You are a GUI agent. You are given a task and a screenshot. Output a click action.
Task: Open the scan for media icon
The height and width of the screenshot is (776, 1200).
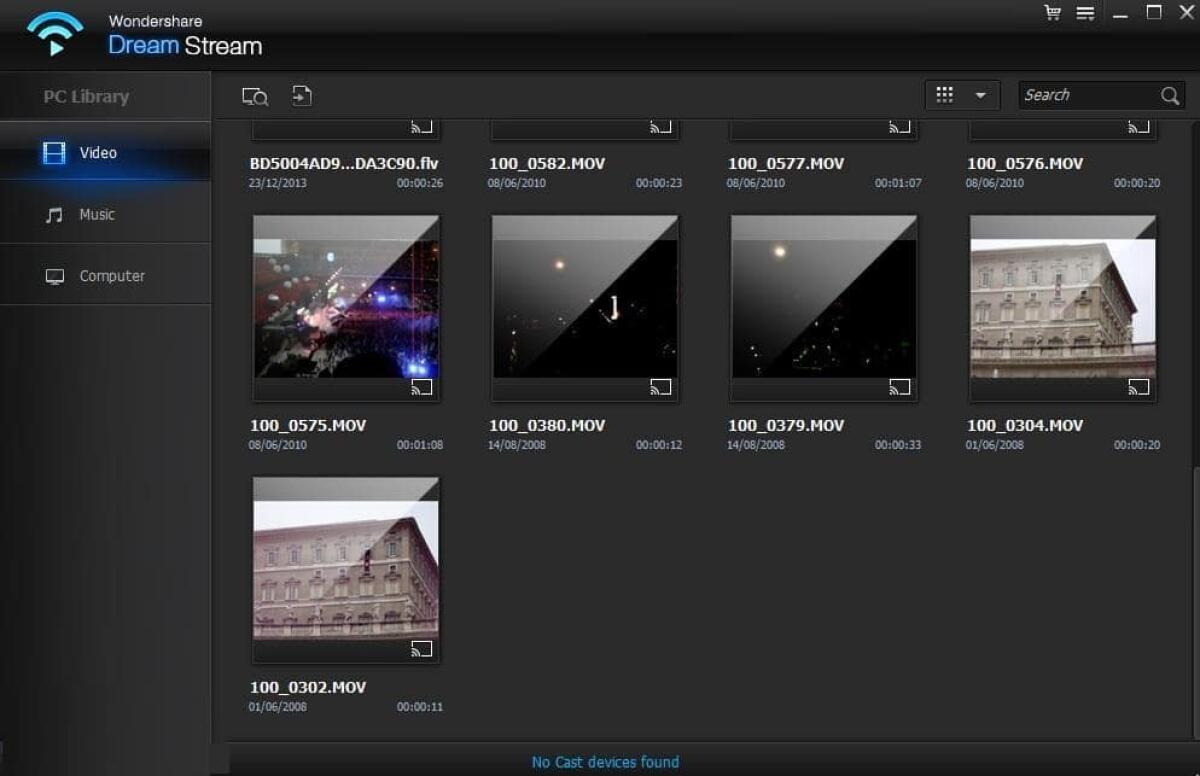(x=254, y=95)
